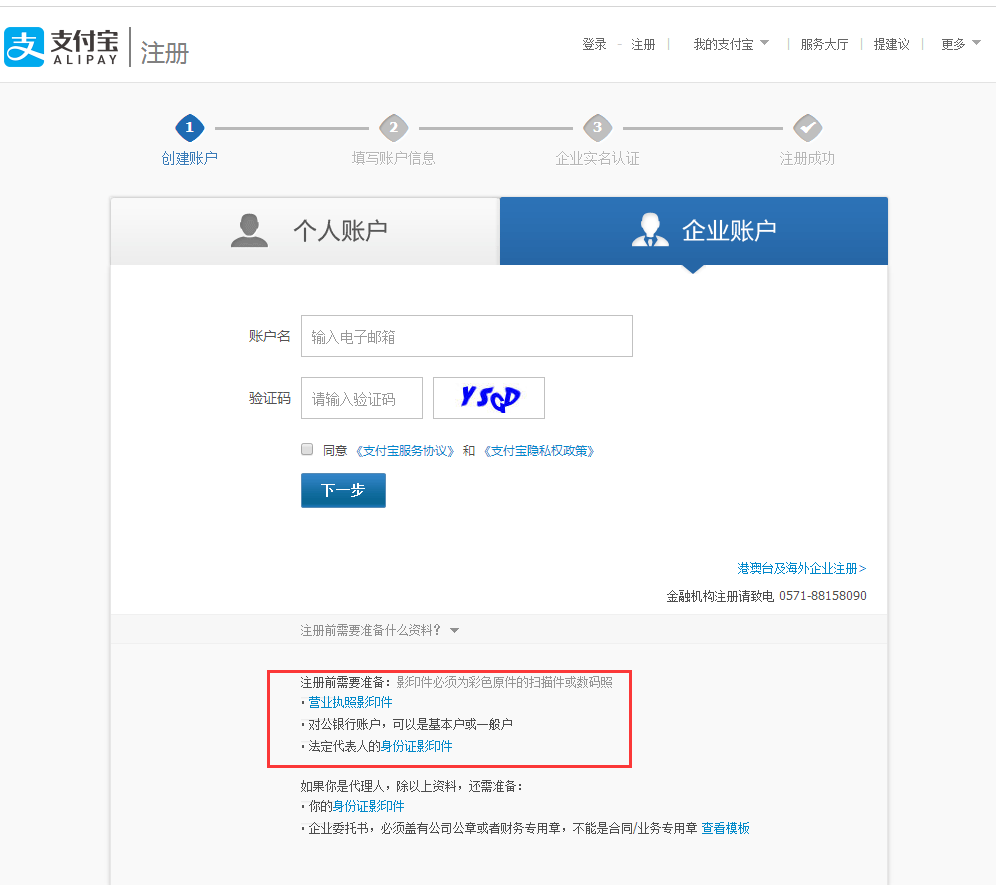The image size is (996, 885).
Task: Click the 注册成功 step label
Action: [807, 158]
